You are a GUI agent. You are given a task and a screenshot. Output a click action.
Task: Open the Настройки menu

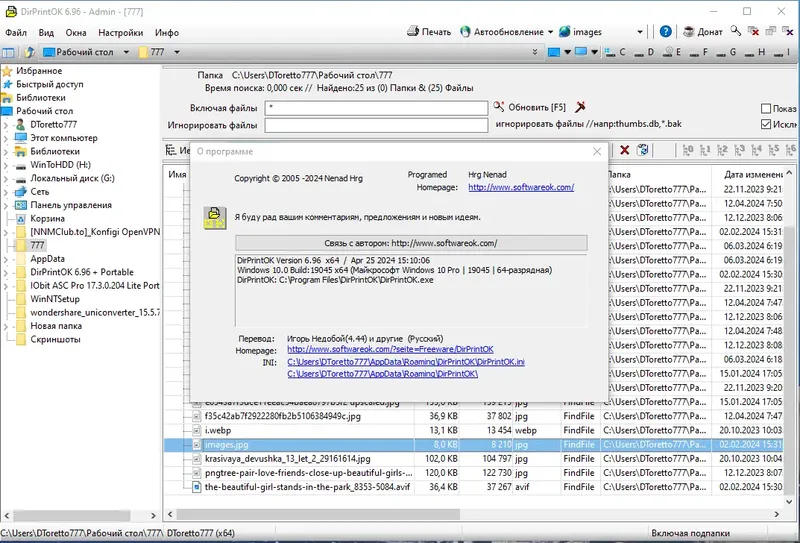(120, 33)
